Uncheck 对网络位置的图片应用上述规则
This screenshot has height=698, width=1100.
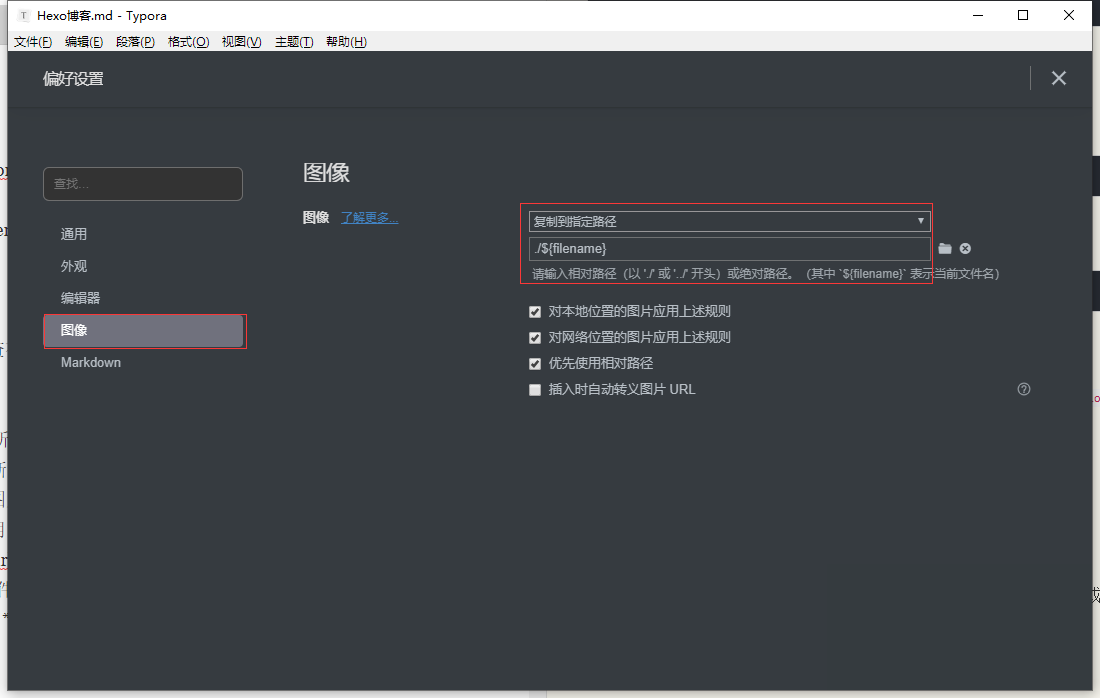535,338
